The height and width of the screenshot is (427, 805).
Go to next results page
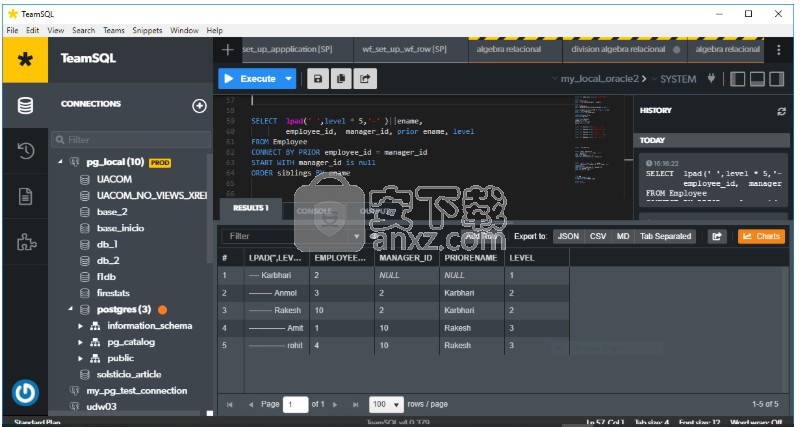click(x=335, y=404)
